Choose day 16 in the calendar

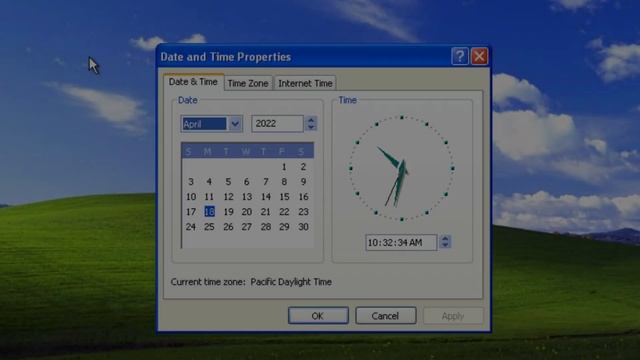(x=303, y=197)
